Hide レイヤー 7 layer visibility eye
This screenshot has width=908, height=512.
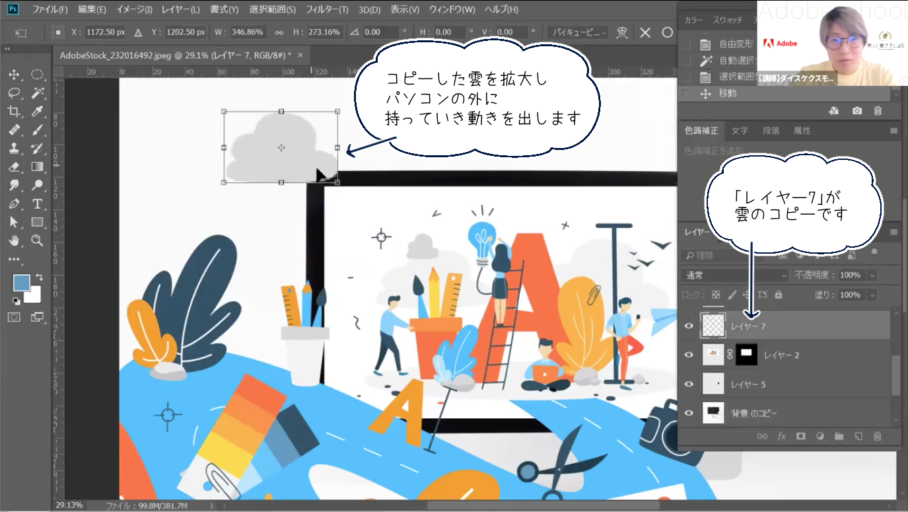[x=689, y=326]
